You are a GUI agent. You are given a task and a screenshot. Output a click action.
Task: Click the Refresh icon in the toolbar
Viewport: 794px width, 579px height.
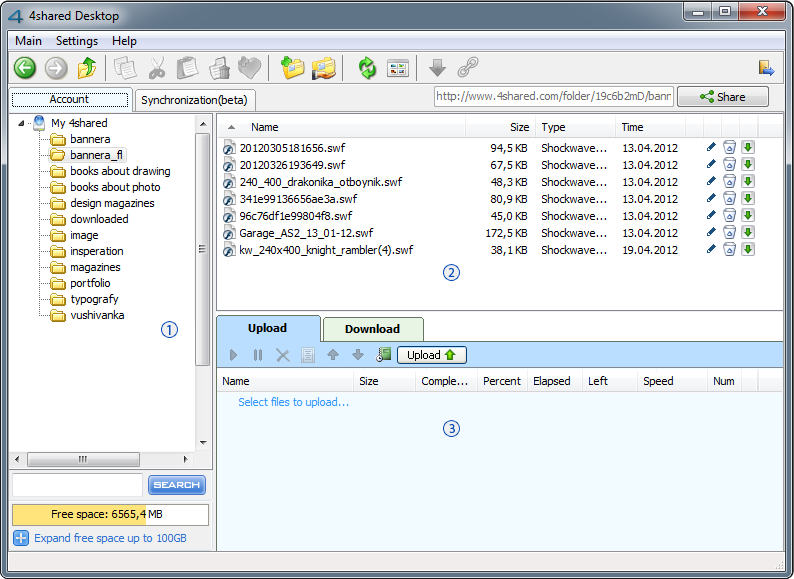(367, 67)
